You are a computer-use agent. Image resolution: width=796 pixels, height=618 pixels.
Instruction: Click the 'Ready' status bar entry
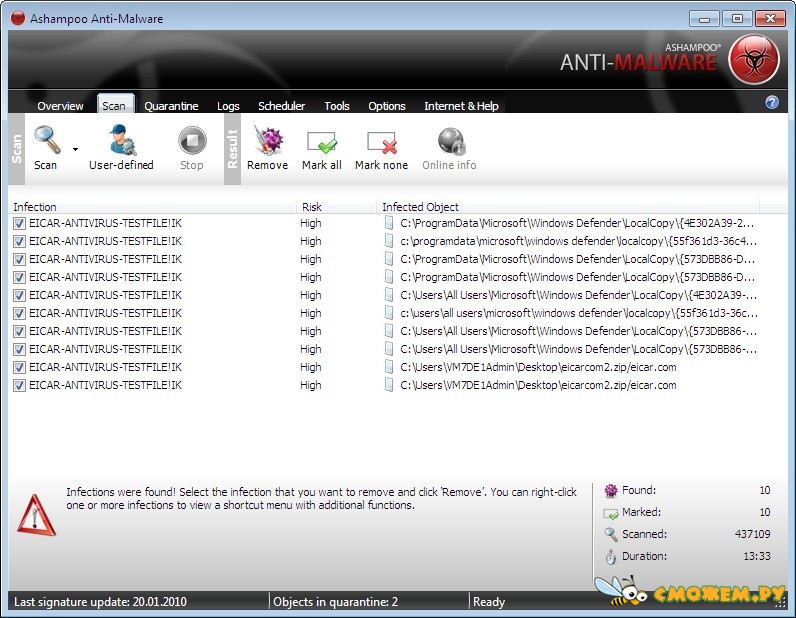click(489, 602)
